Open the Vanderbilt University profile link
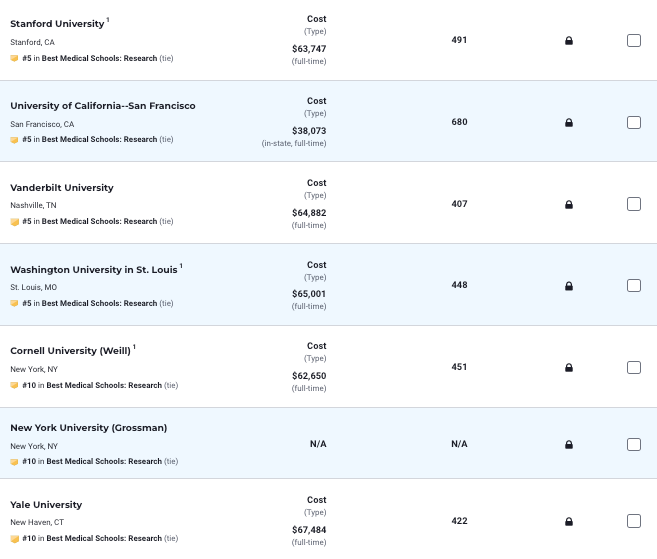The height and width of the screenshot is (559, 657). 62,188
